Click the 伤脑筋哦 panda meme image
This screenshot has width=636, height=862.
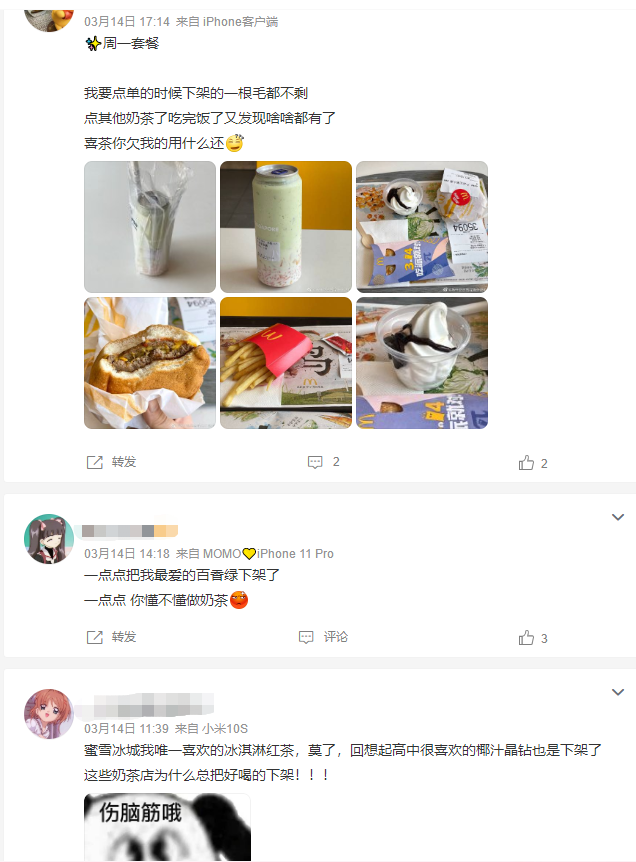pos(168,827)
